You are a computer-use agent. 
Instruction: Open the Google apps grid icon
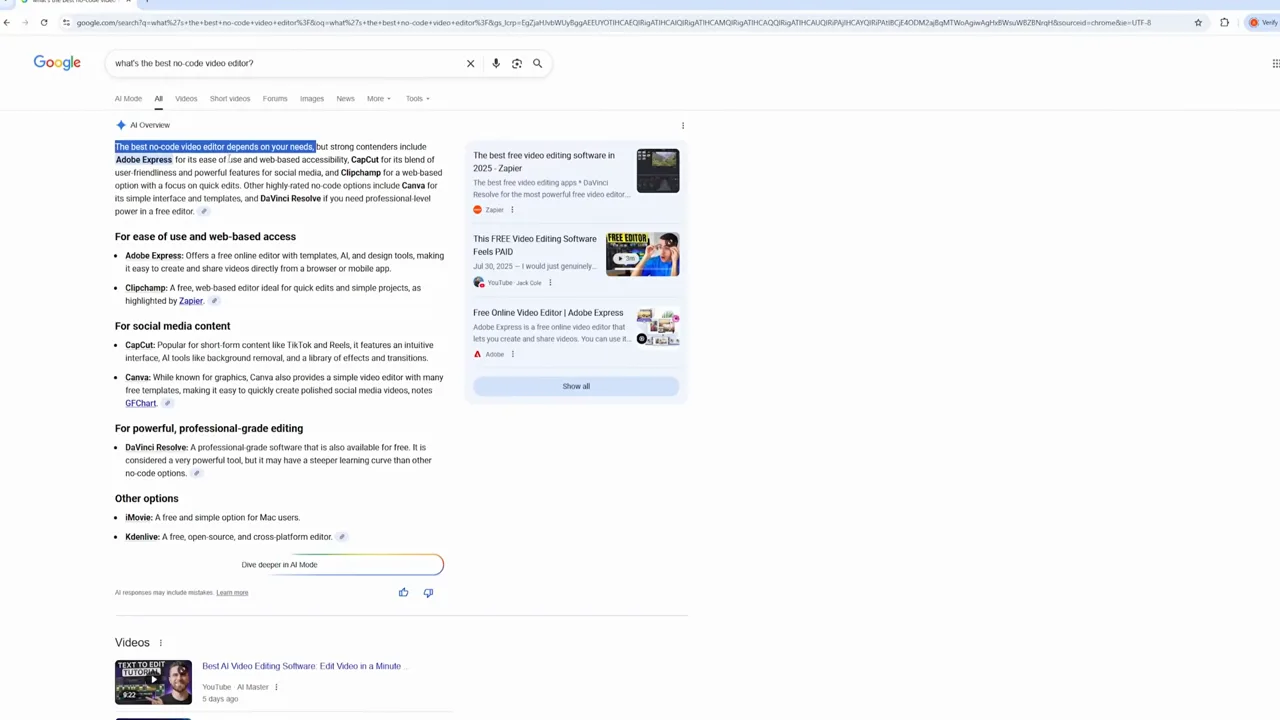[1275, 63]
